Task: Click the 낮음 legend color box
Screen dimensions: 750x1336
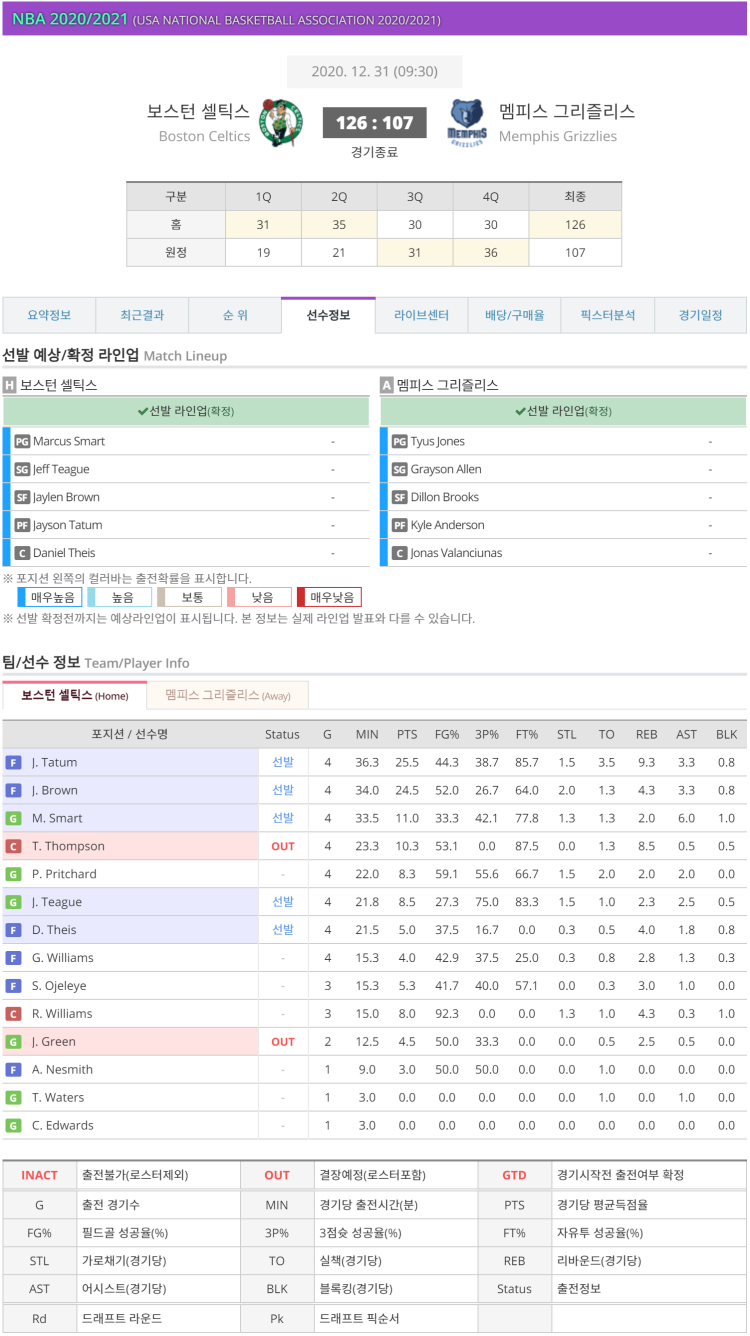Action: click(x=260, y=597)
